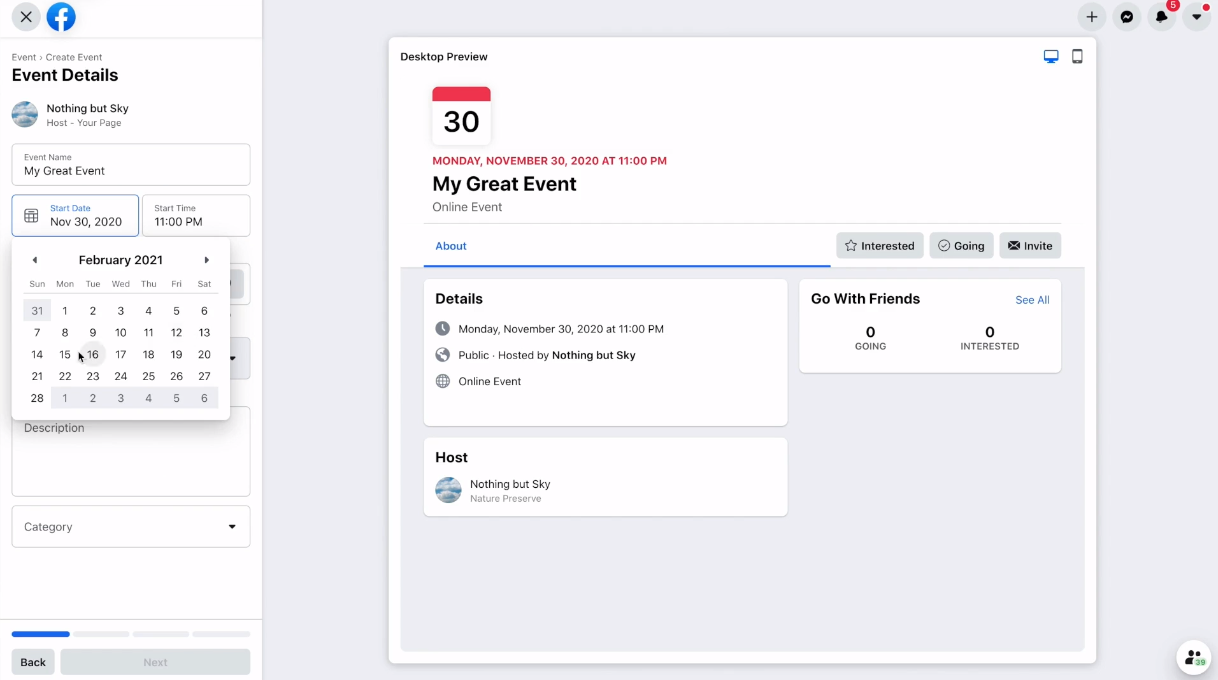Click the globe icon beside Public hosted info
1218x680 pixels.
[443, 354]
